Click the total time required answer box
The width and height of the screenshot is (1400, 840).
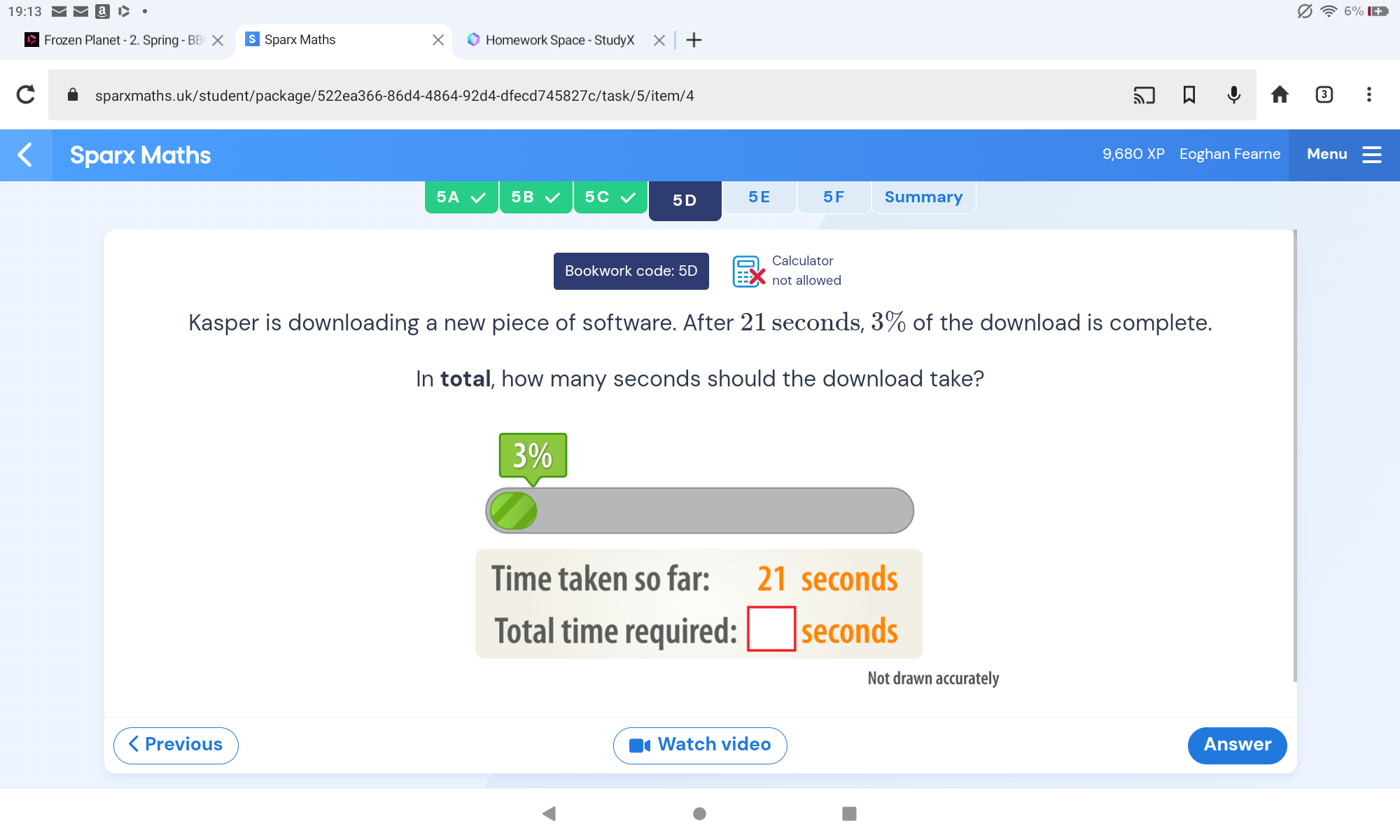(771, 629)
